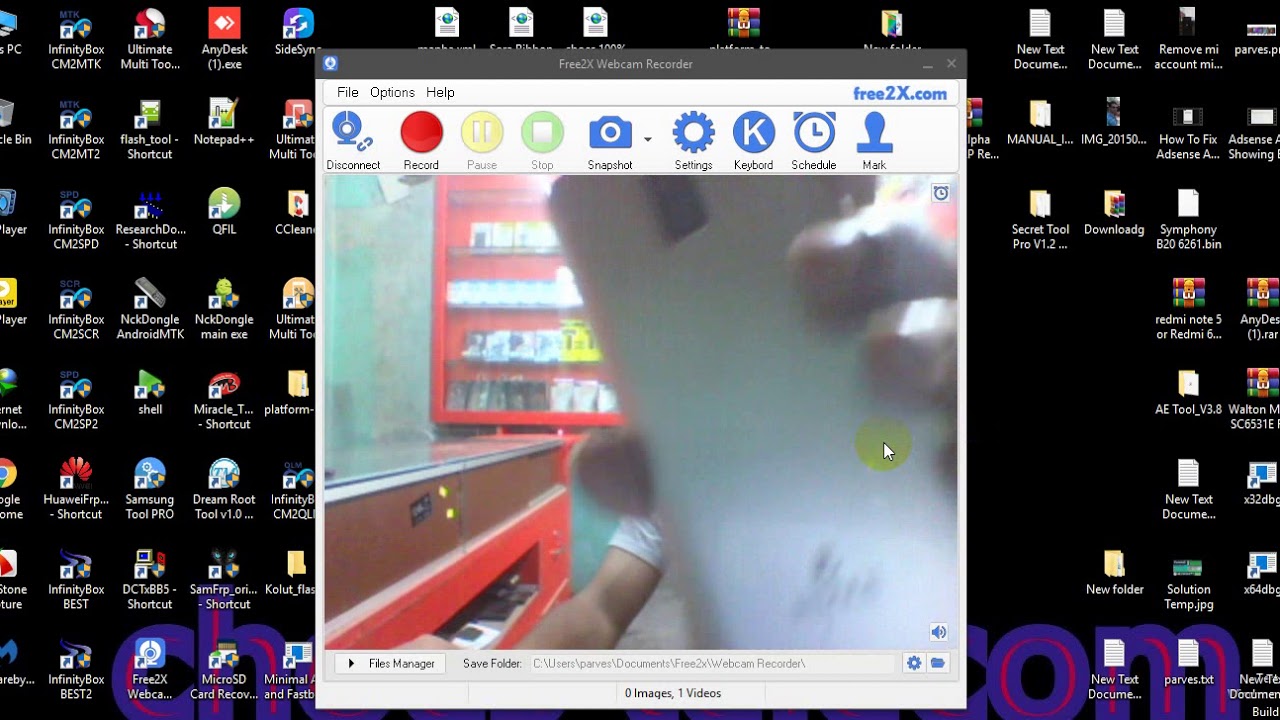Take a Snapshot with the camera icon
The height and width of the screenshot is (720, 1280).
click(610, 141)
